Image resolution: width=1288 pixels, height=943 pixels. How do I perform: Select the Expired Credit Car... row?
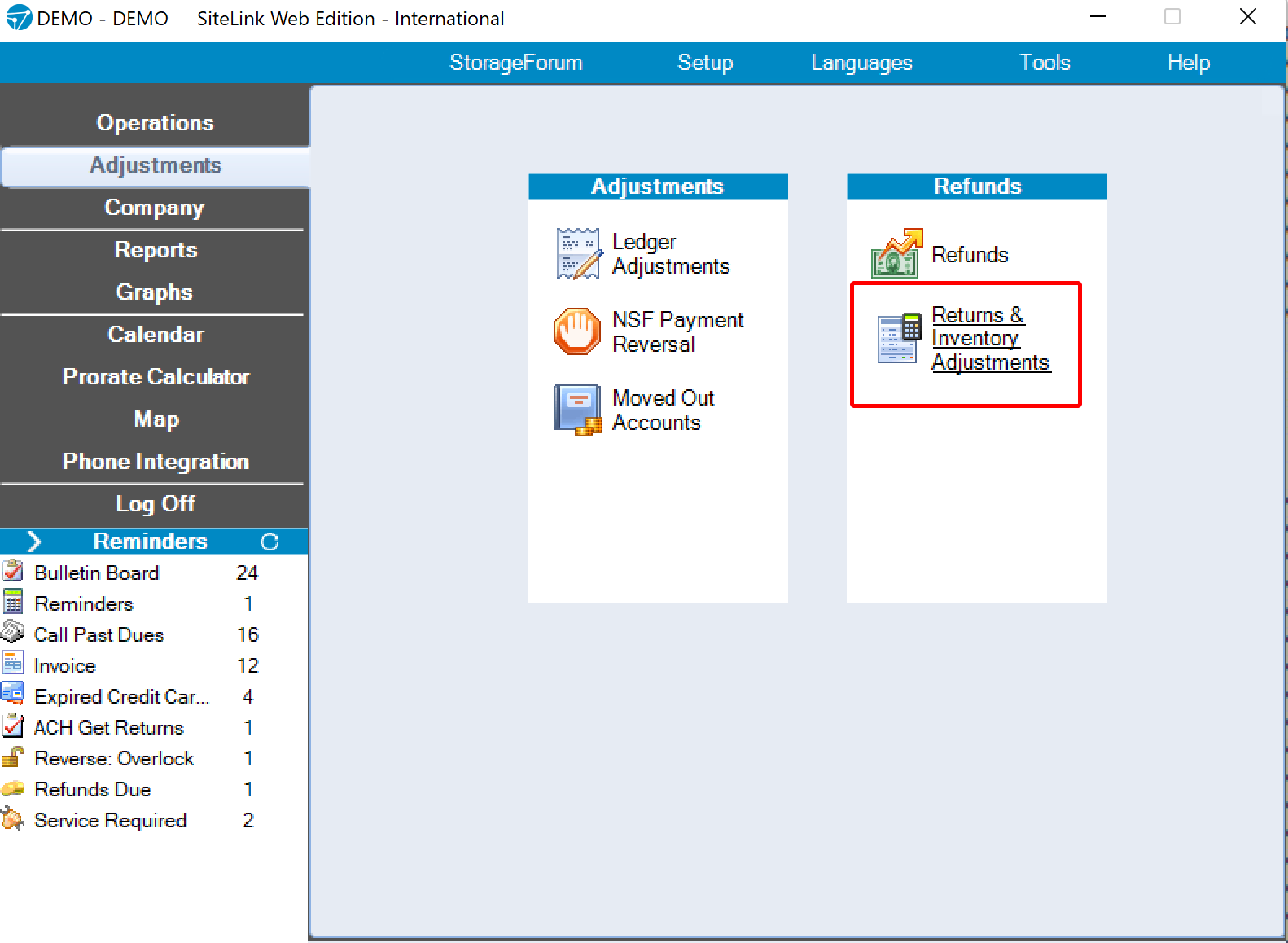pyautogui.click(x=154, y=696)
